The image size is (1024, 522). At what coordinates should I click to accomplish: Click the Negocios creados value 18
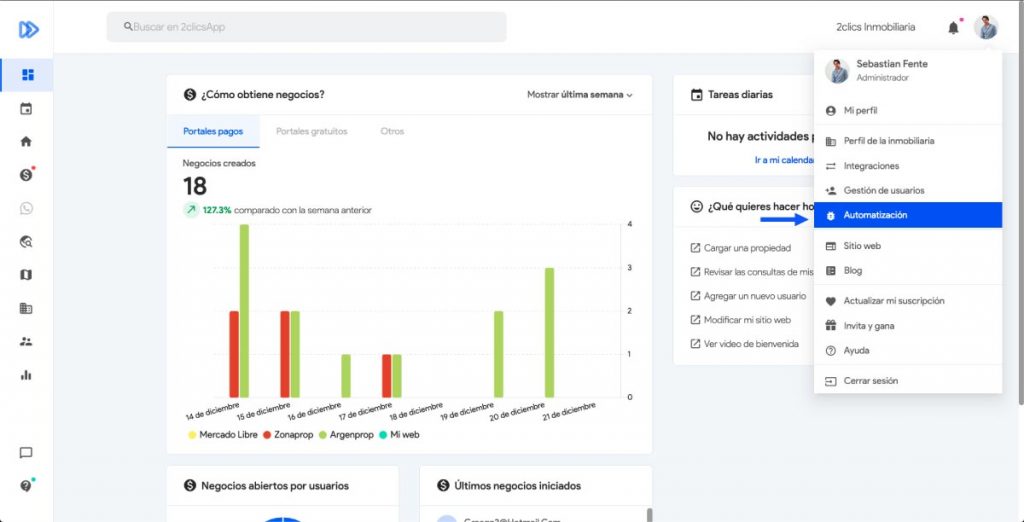pyautogui.click(x=195, y=187)
